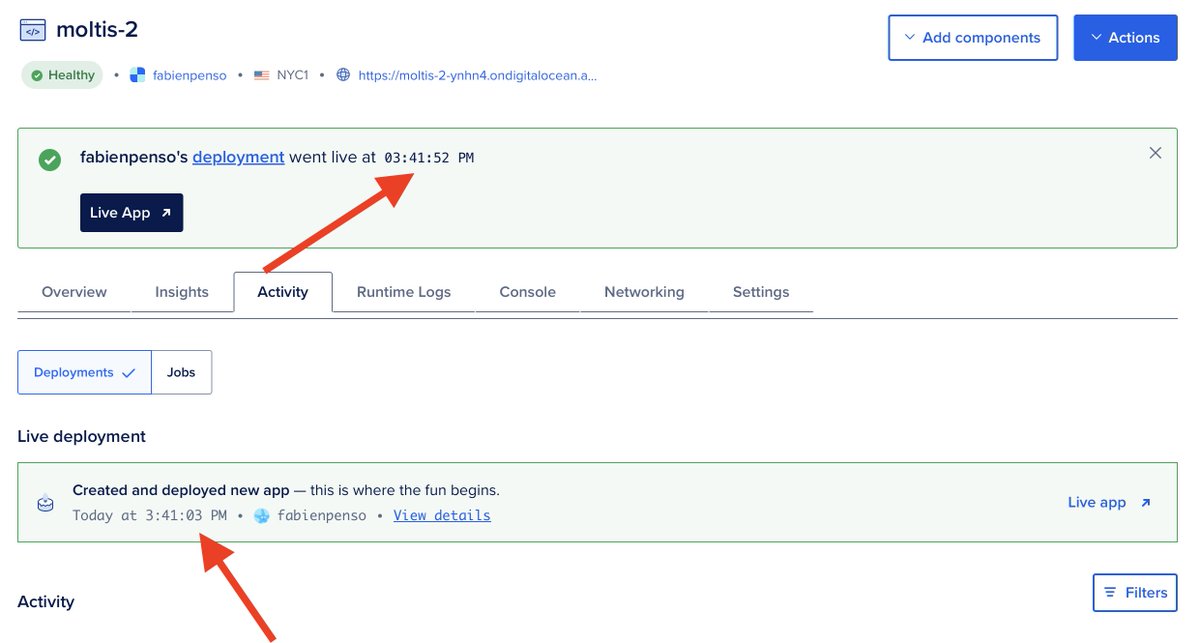
Task: Open the fabienpenso project link in header
Action: tap(189, 75)
